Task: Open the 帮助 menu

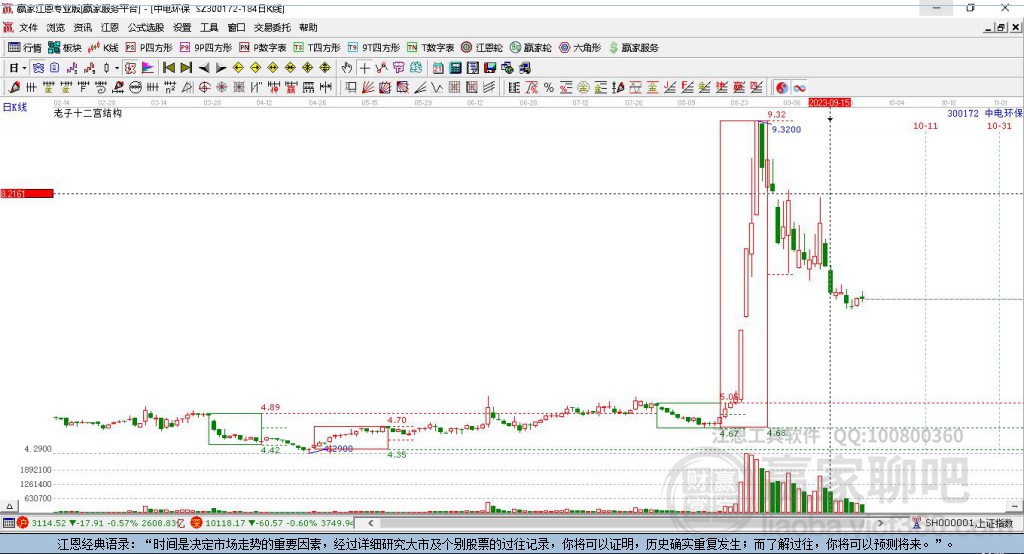Action: (x=308, y=27)
